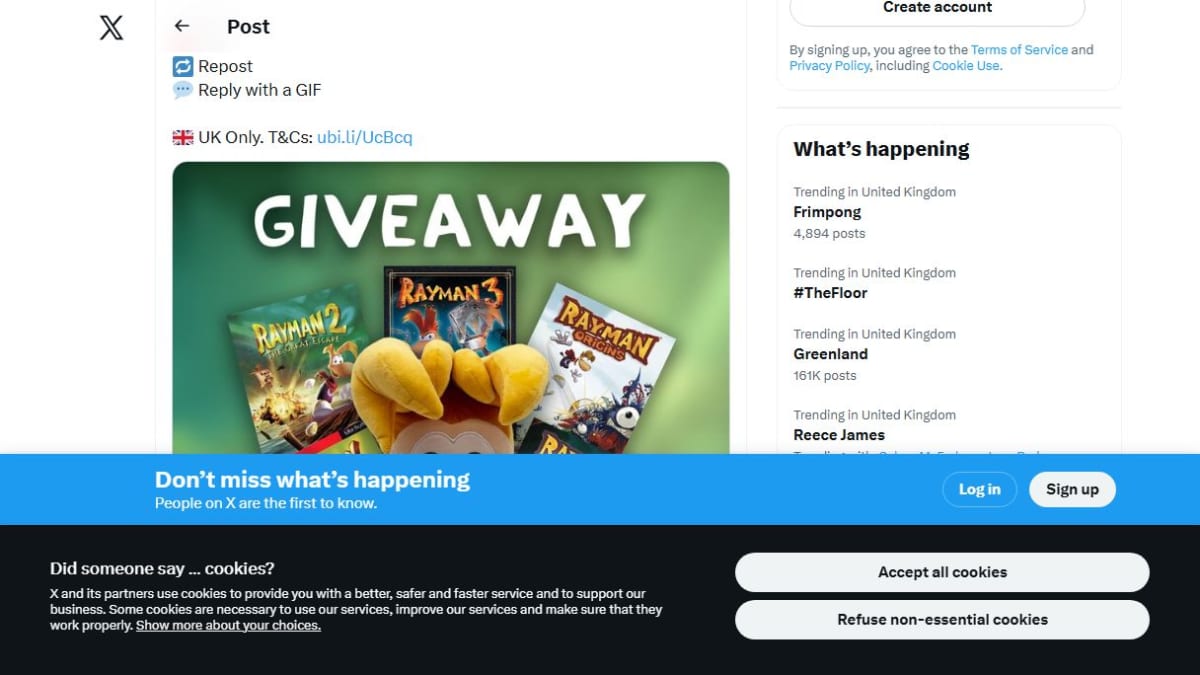1200x675 pixels.
Task: Click the X logo icon
Action: tap(112, 27)
